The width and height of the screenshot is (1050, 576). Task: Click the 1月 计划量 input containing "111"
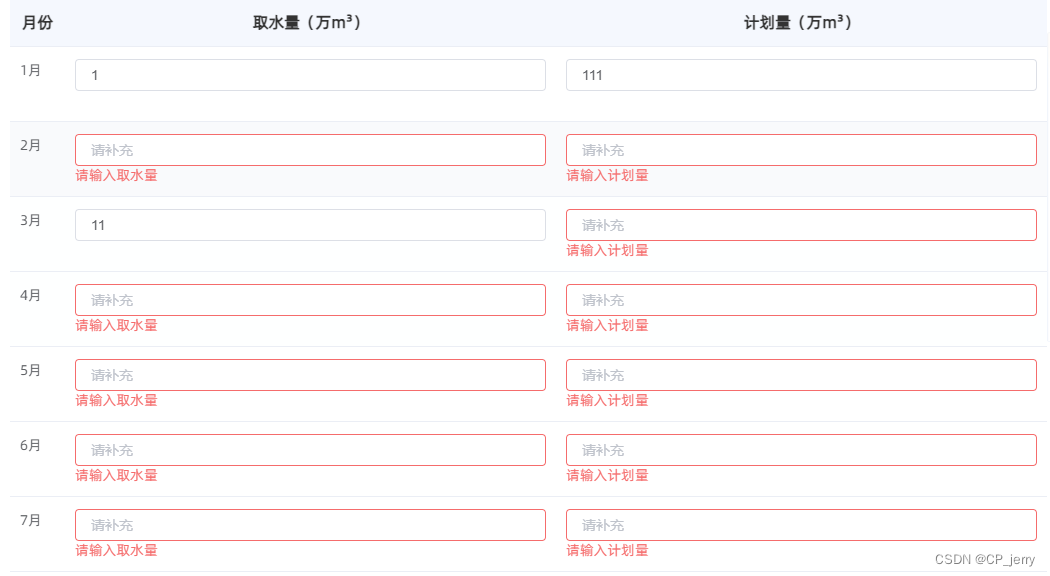(x=800, y=74)
